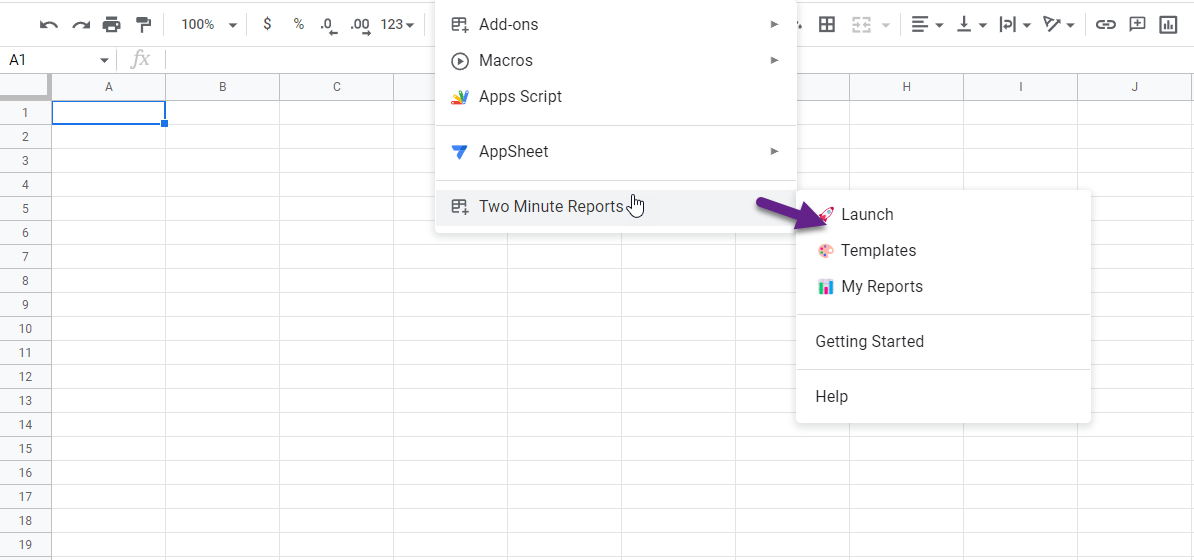Open the Name box dropdown arrow
This screenshot has width=1194, height=560.
(x=104, y=60)
